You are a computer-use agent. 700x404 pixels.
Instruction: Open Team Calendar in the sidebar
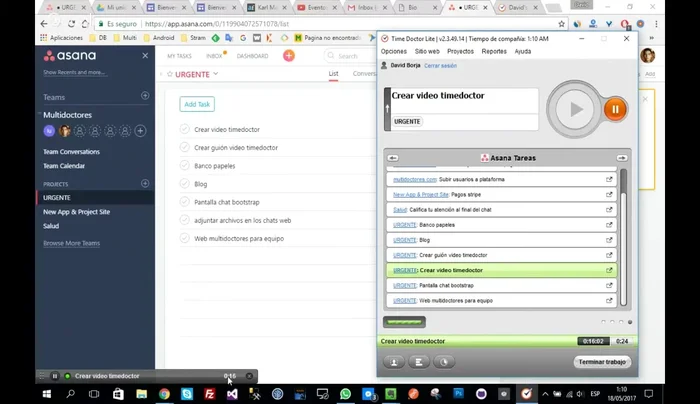point(64,166)
